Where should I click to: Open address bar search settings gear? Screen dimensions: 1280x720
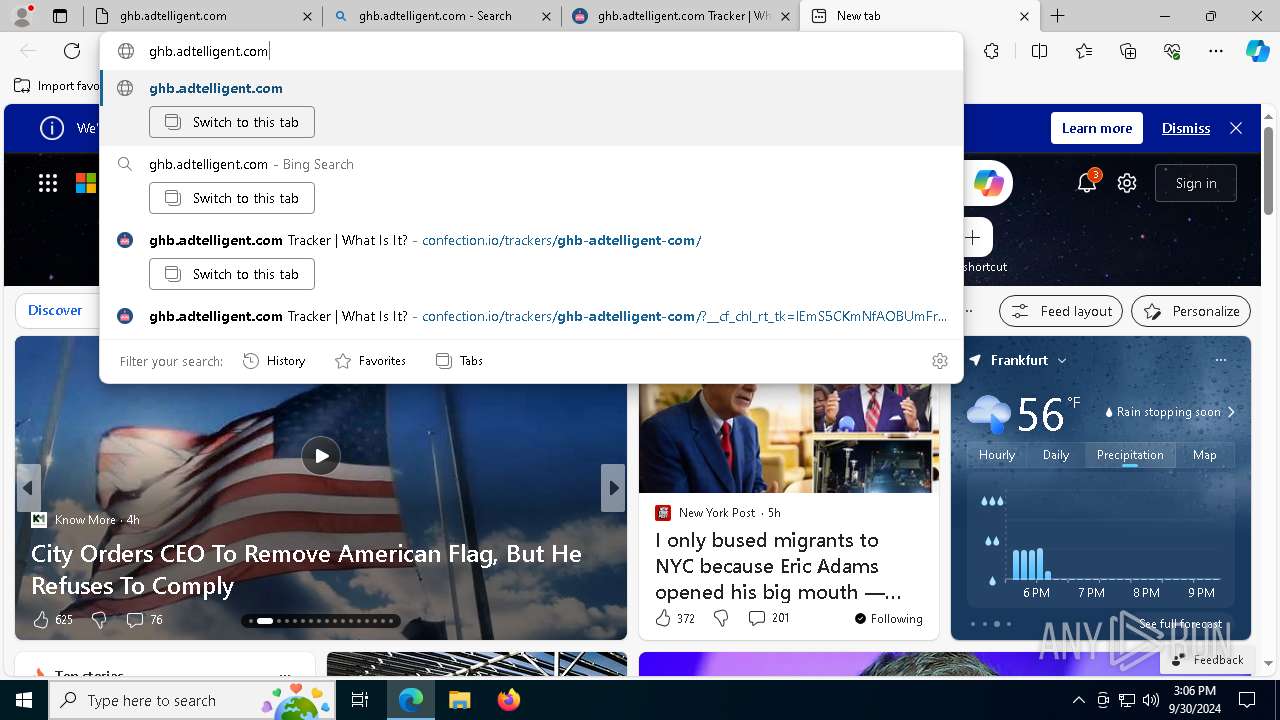[940, 361]
